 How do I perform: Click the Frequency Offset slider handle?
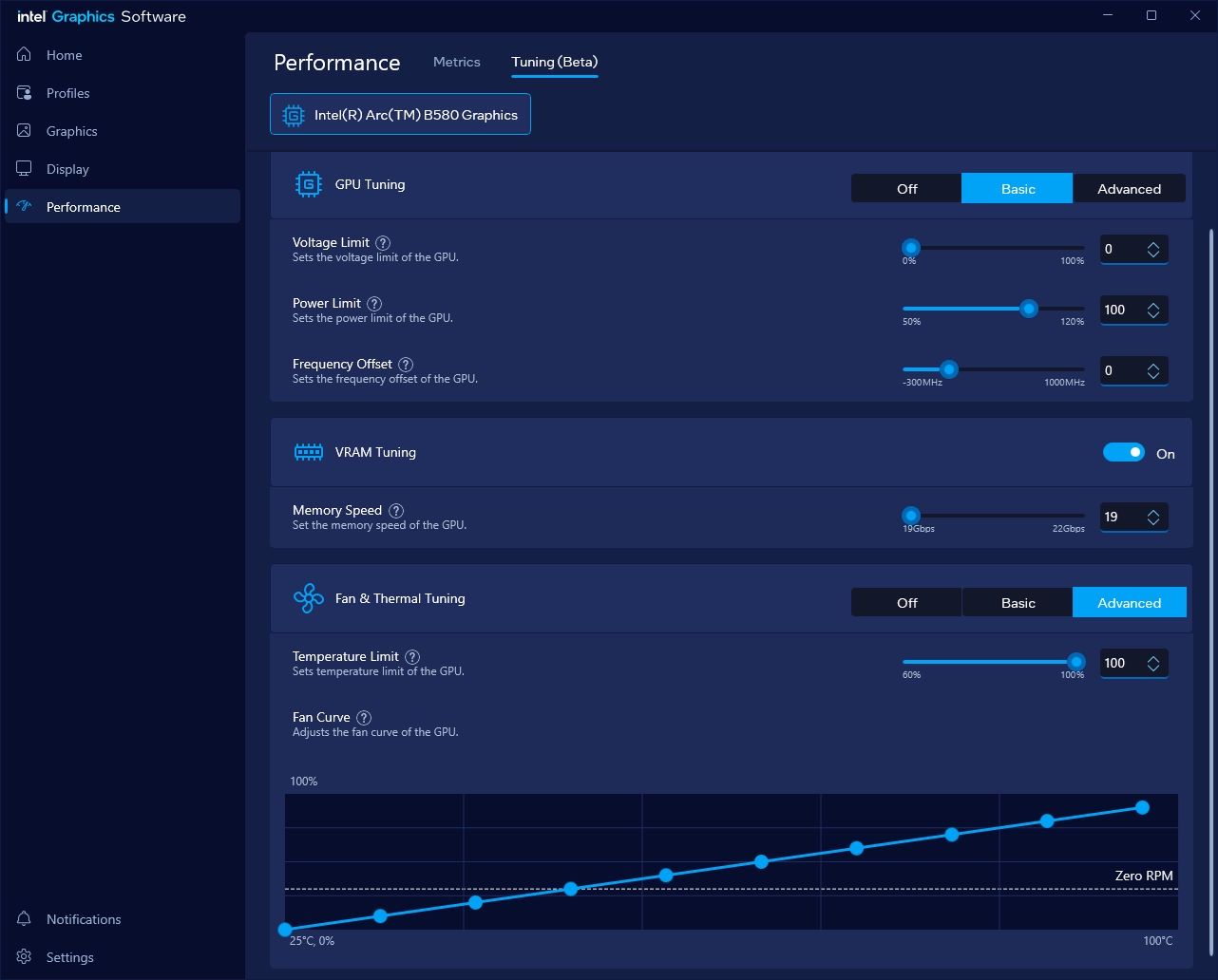(x=948, y=369)
